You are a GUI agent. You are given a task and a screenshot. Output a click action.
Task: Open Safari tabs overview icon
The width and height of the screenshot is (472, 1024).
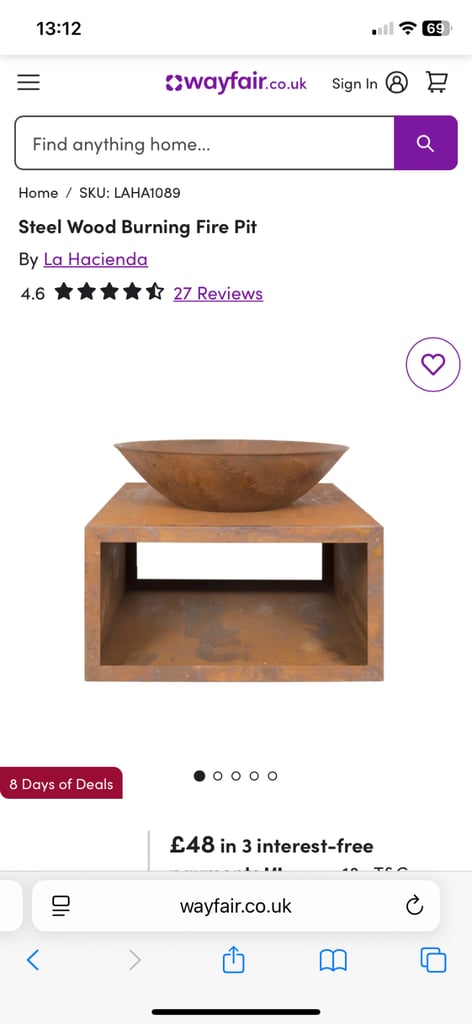pos(433,960)
